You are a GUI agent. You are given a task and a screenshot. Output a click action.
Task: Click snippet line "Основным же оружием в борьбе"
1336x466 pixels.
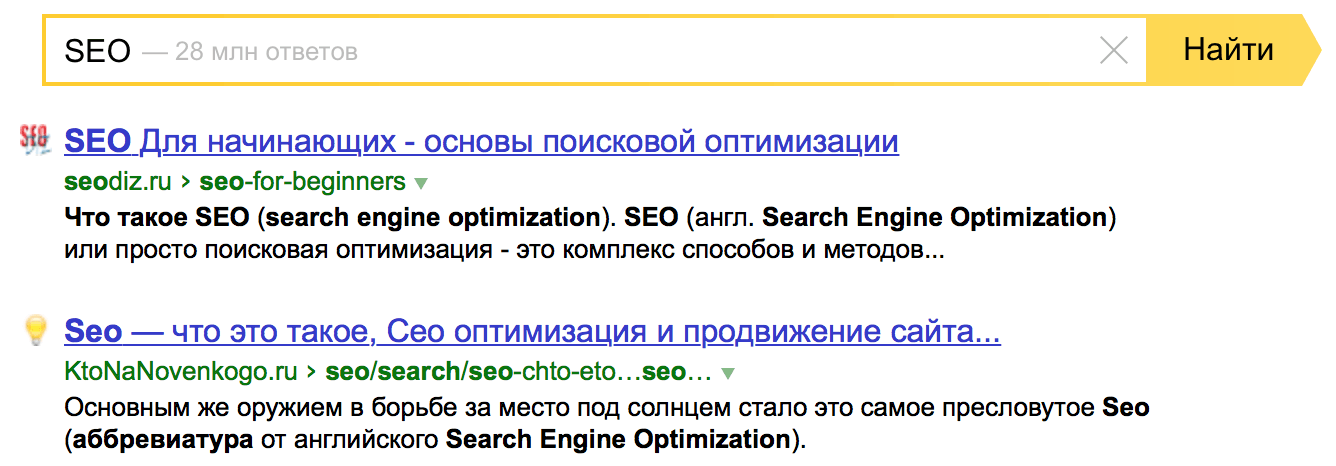coord(606,408)
